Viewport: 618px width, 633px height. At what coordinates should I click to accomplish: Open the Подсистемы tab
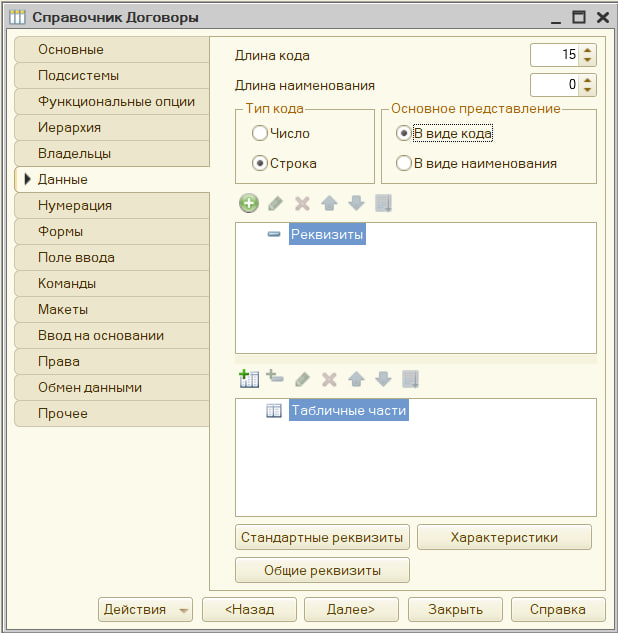coord(112,75)
